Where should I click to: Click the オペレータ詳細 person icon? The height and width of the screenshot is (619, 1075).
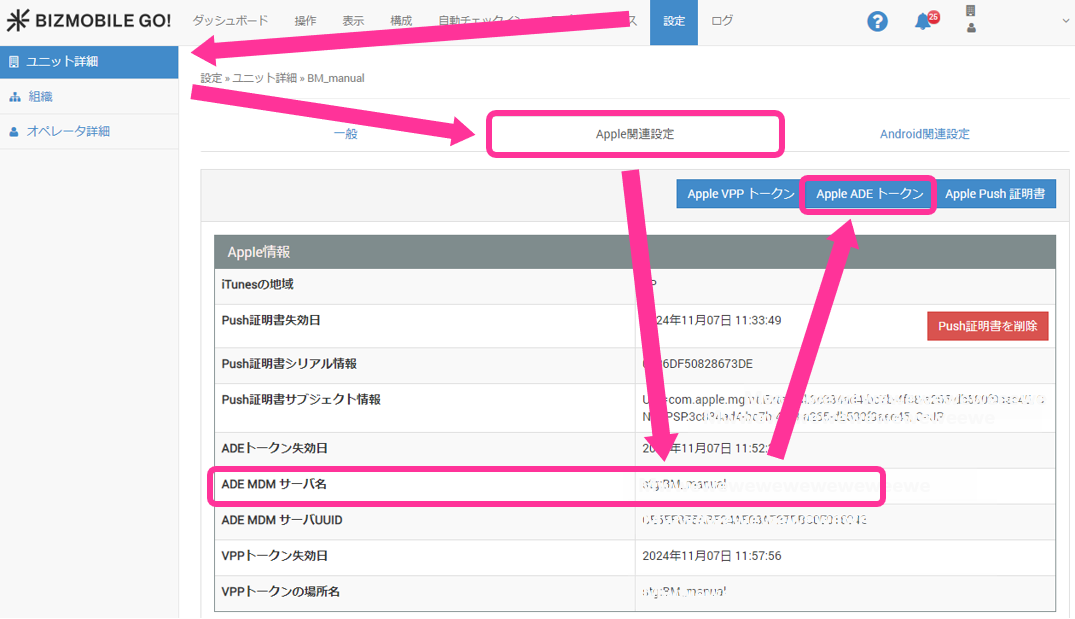coord(14,132)
